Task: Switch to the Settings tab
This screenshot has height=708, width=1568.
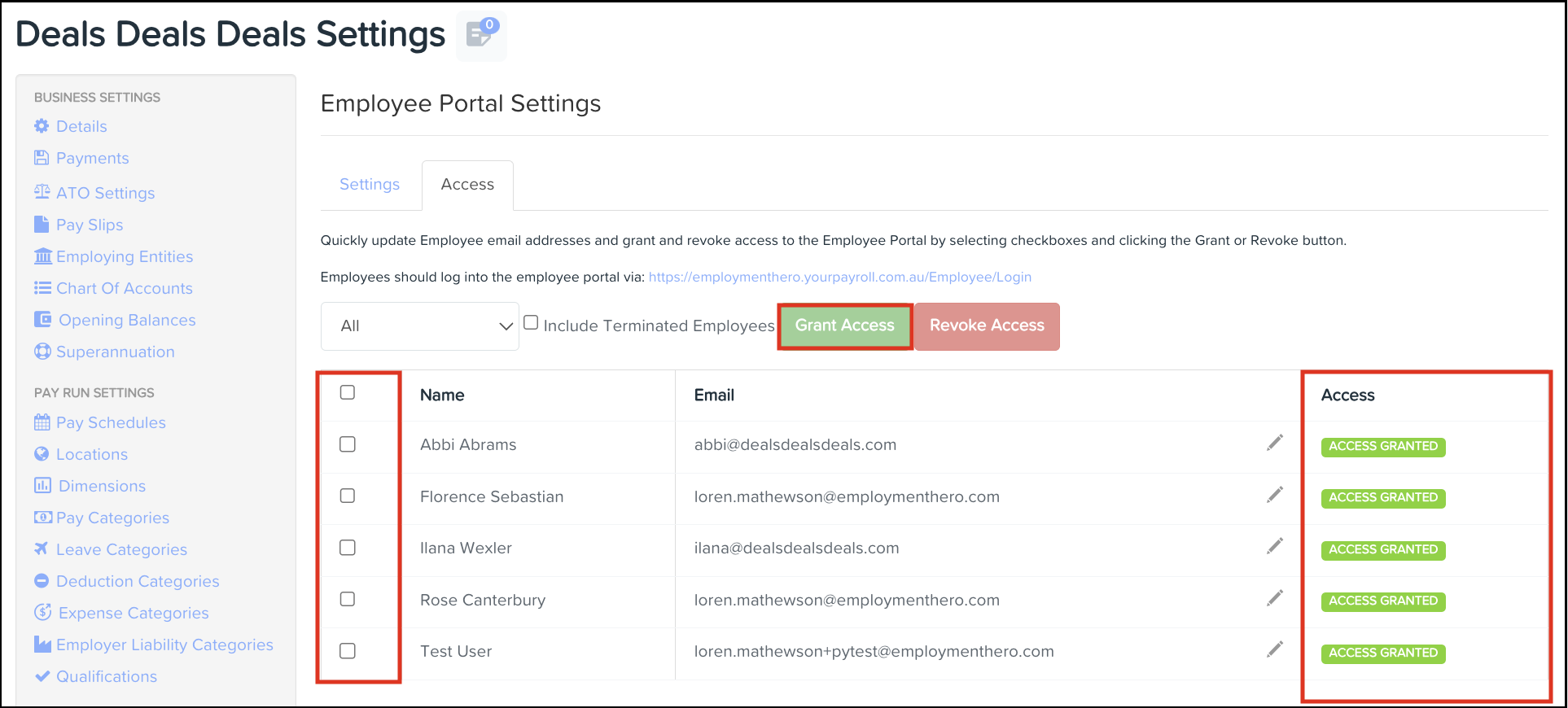Action: 369,184
